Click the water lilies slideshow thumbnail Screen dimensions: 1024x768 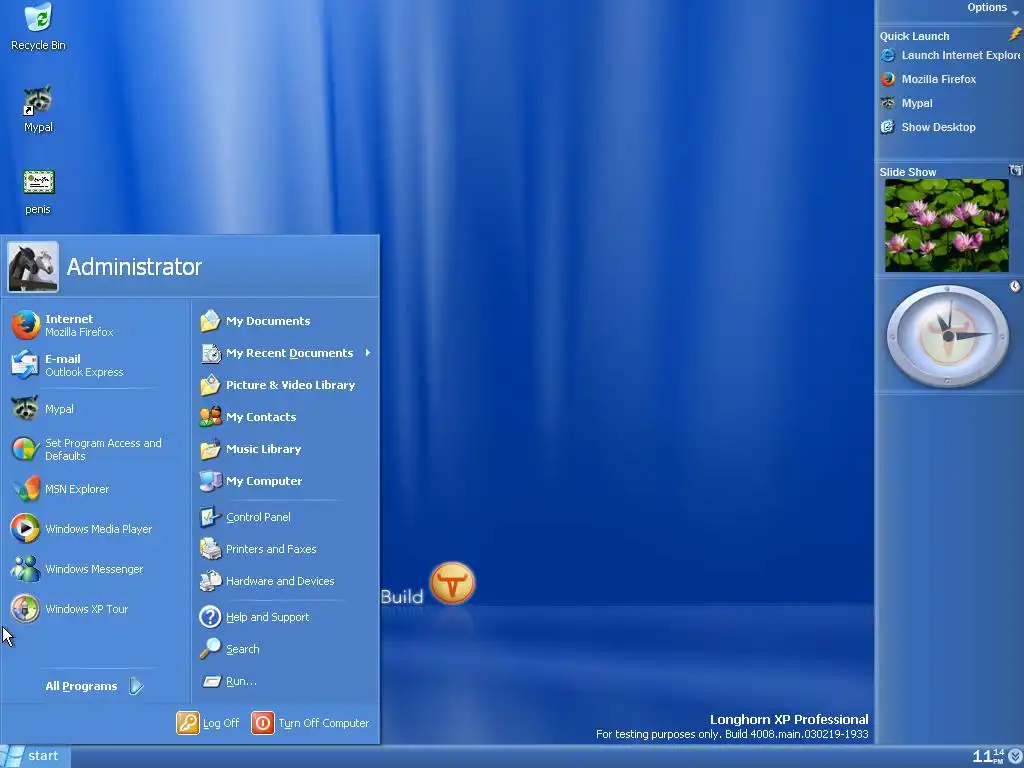947,226
